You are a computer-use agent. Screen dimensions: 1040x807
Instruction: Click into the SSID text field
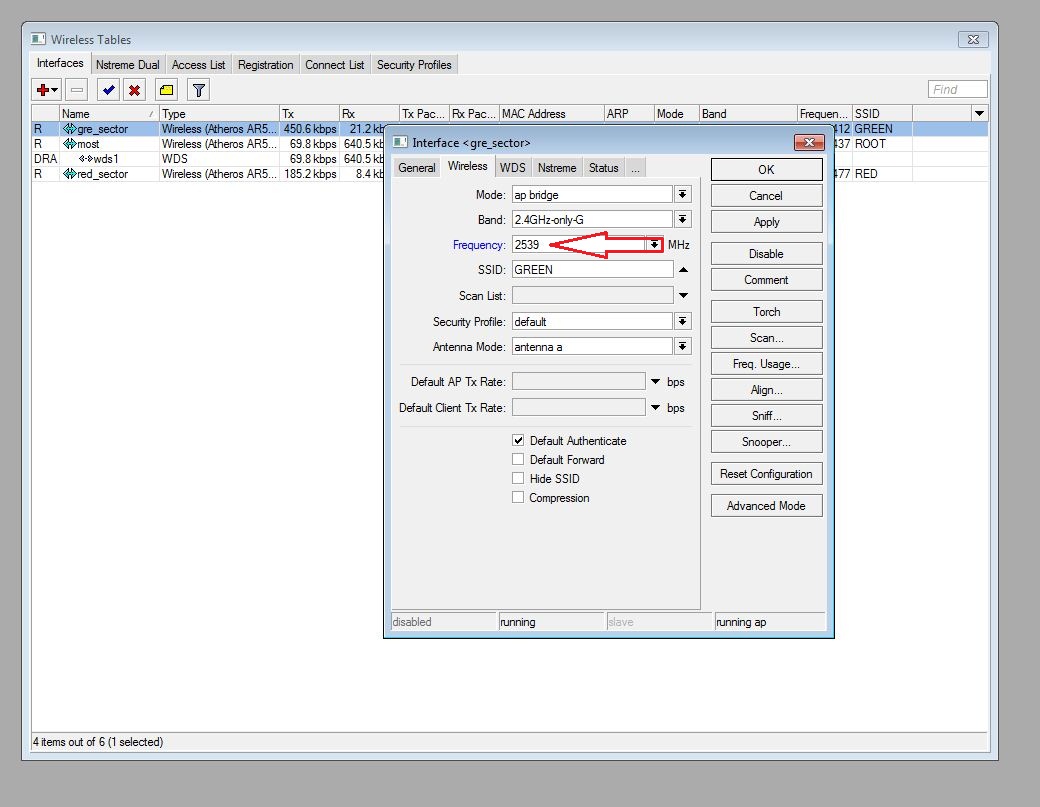pos(592,270)
